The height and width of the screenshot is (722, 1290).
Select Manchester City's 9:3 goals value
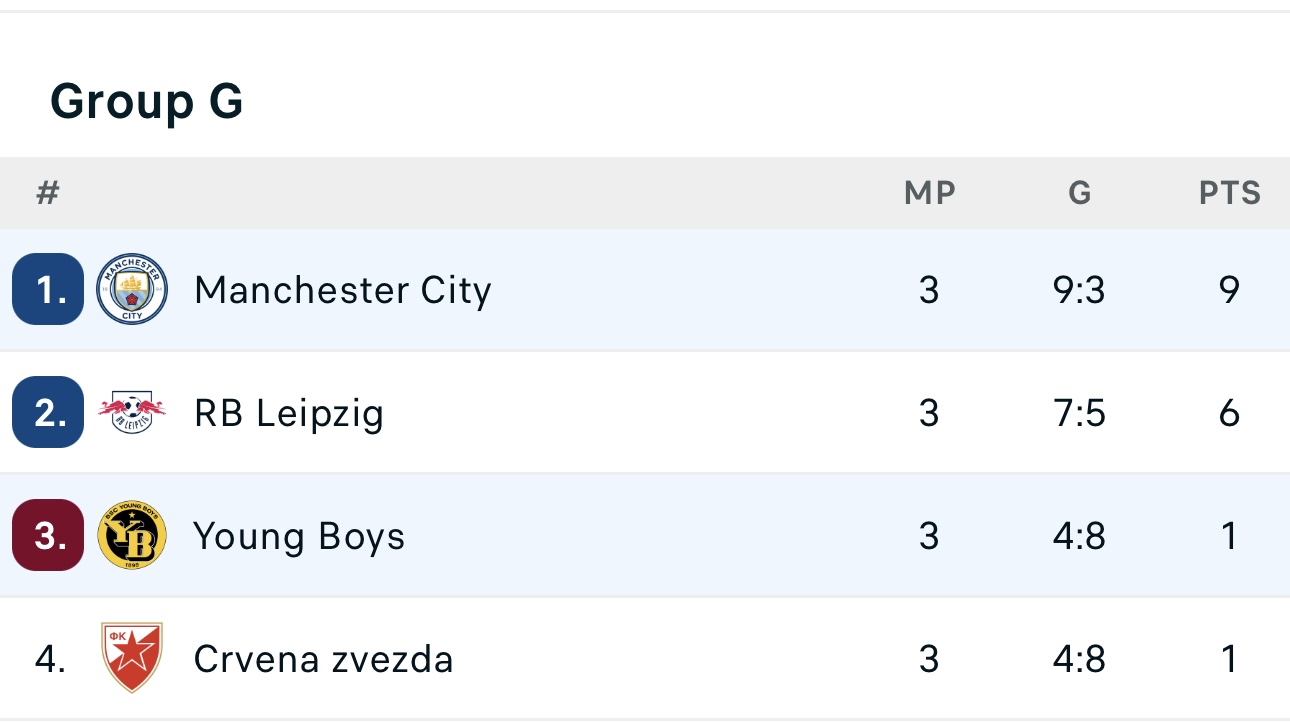coord(1079,290)
